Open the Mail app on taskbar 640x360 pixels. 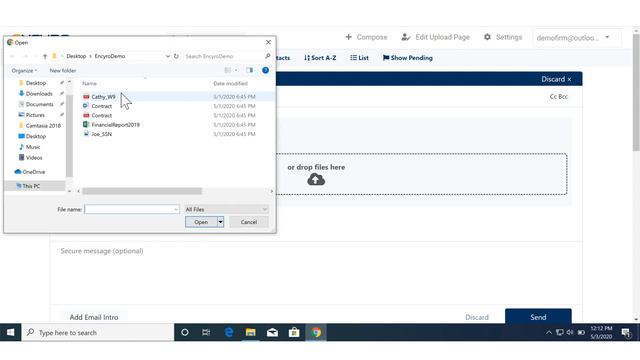pos(272,333)
